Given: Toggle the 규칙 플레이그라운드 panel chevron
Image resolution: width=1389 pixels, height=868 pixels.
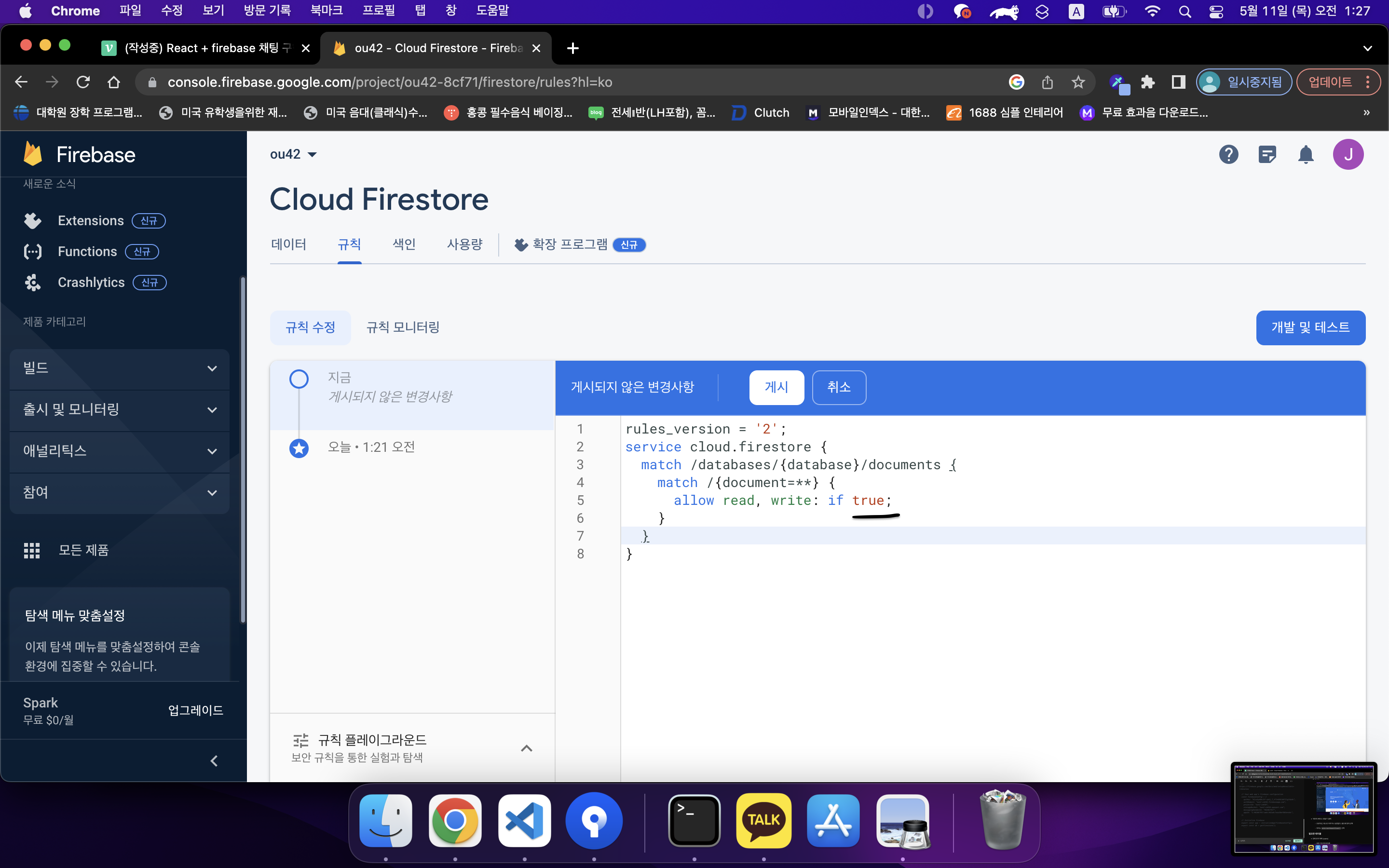Looking at the screenshot, I should [526, 748].
